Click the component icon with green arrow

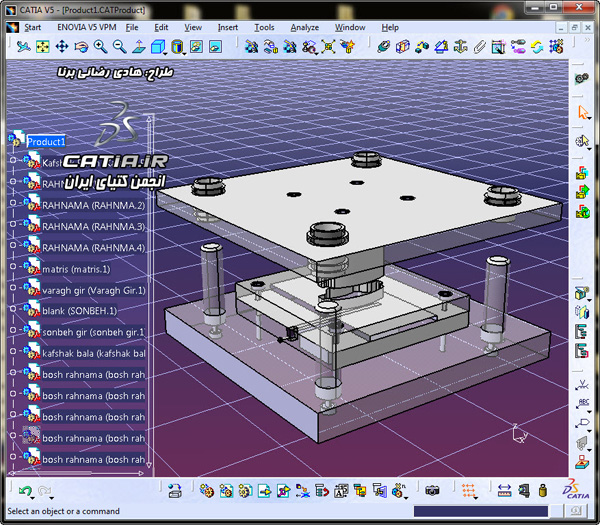[582, 191]
